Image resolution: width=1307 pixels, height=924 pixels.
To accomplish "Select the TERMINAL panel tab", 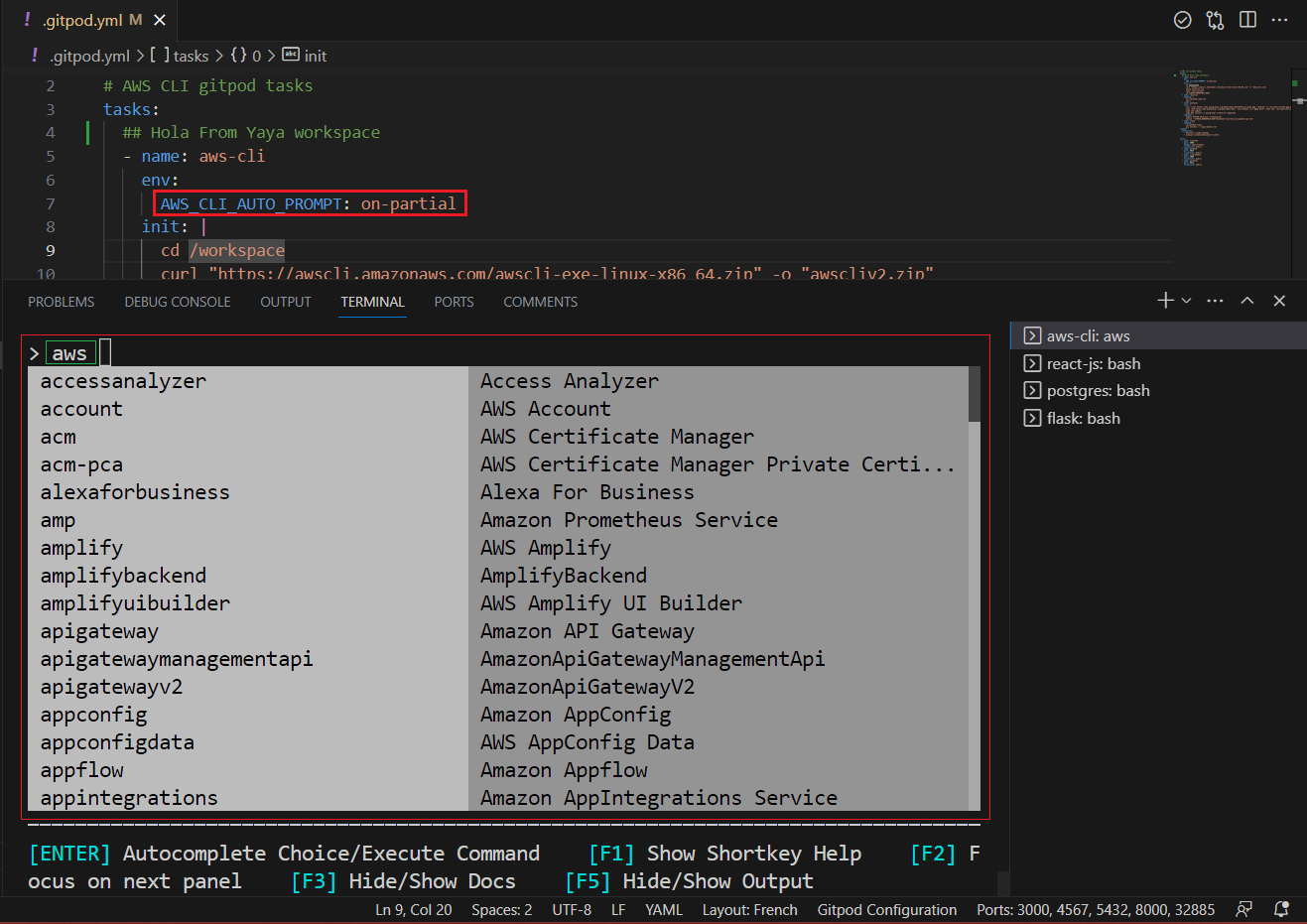I will tap(372, 302).
